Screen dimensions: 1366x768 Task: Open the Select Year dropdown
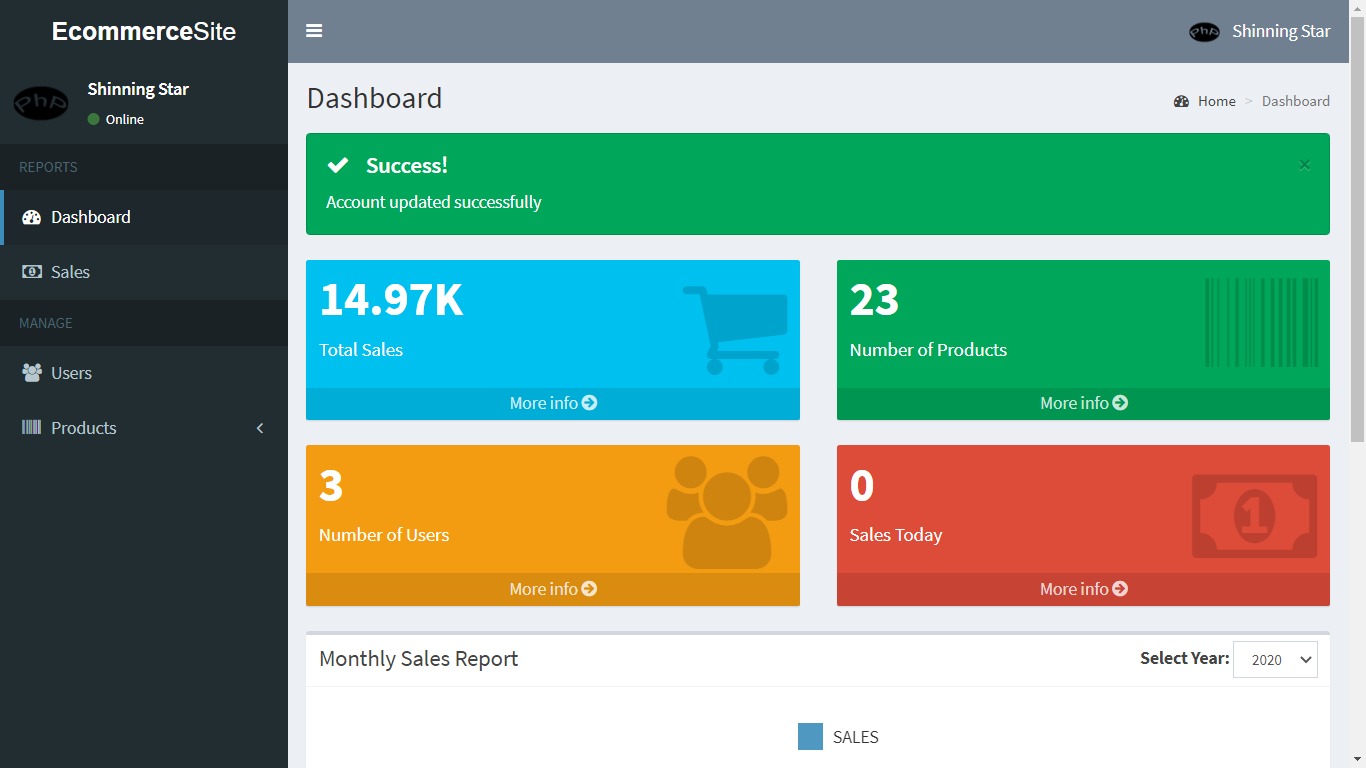[x=1275, y=659]
